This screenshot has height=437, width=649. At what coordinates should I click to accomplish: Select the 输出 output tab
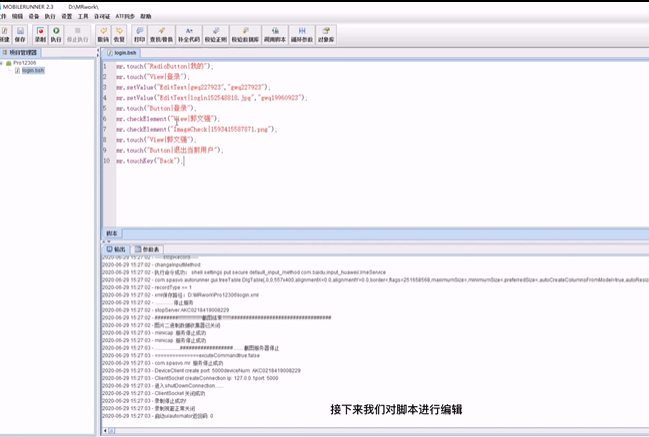tap(117, 249)
